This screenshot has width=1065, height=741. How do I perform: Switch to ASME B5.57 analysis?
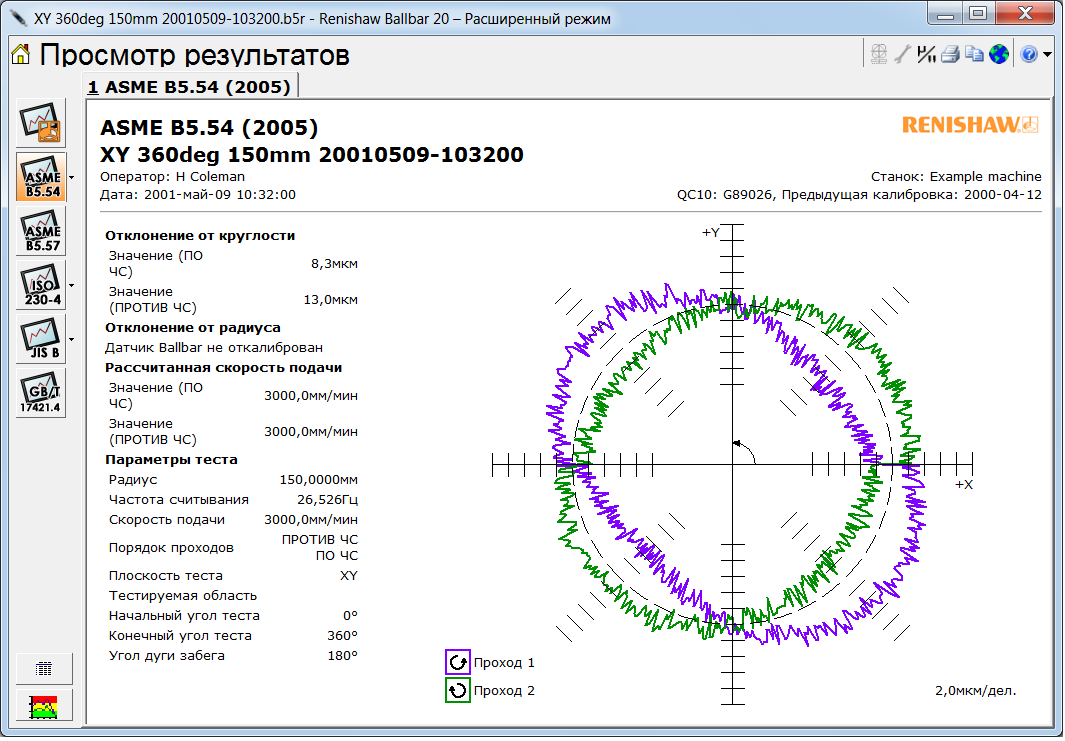[41, 231]
